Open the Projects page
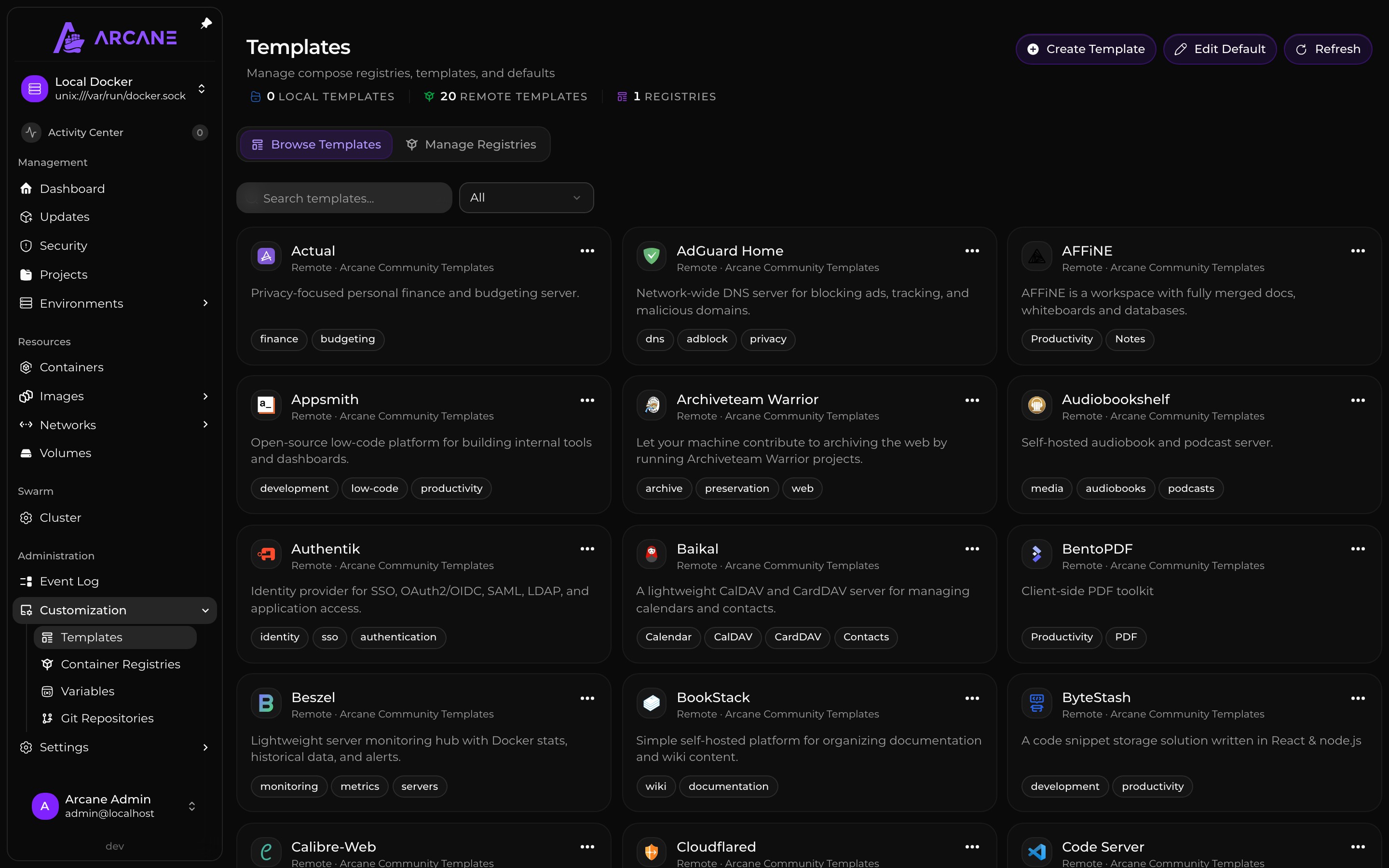This screenshot has width=1389, height=868. 115,274
